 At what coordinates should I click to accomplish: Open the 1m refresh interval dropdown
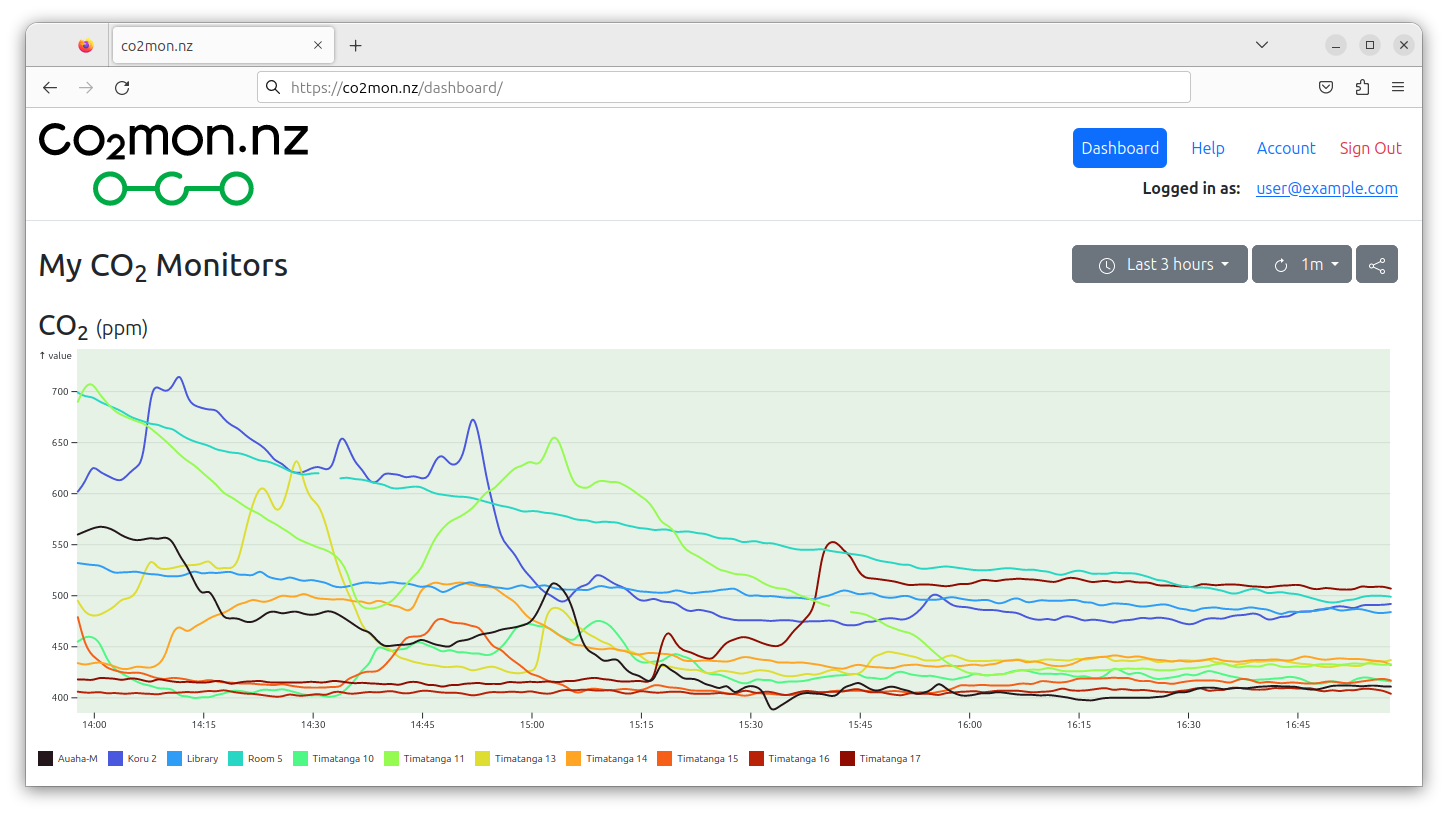(x=1302, y=264)
